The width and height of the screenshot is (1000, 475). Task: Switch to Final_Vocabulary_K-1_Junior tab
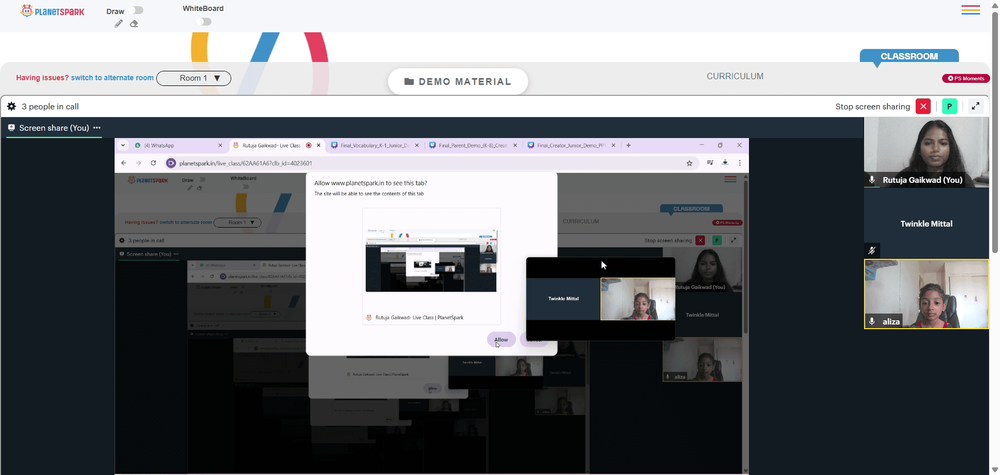374,145
